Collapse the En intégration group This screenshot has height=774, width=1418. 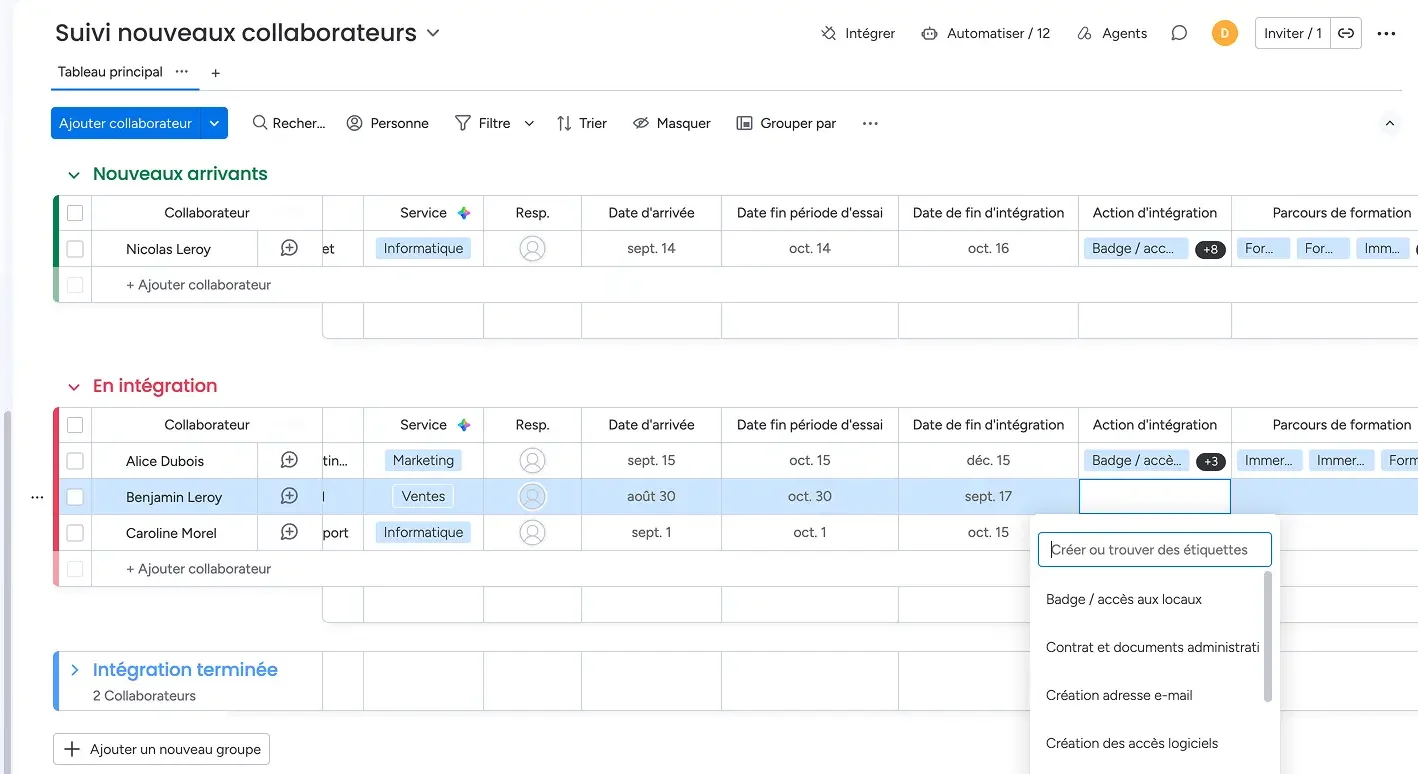point(73,386)
